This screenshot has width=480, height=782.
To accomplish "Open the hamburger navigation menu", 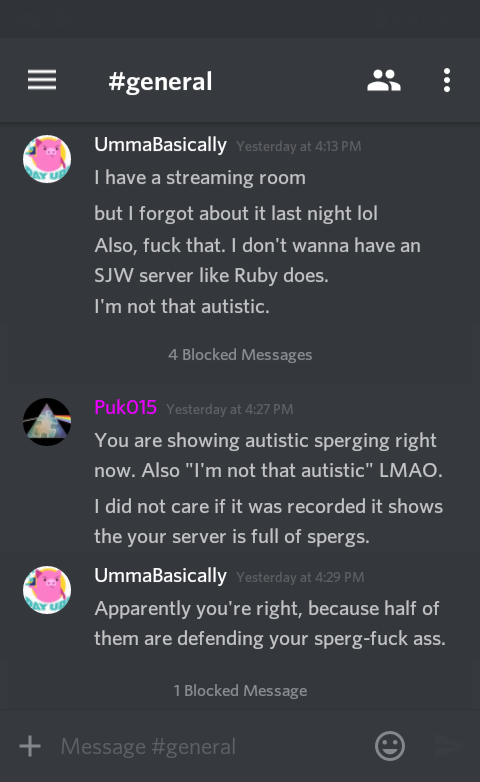I will [42, 80].
